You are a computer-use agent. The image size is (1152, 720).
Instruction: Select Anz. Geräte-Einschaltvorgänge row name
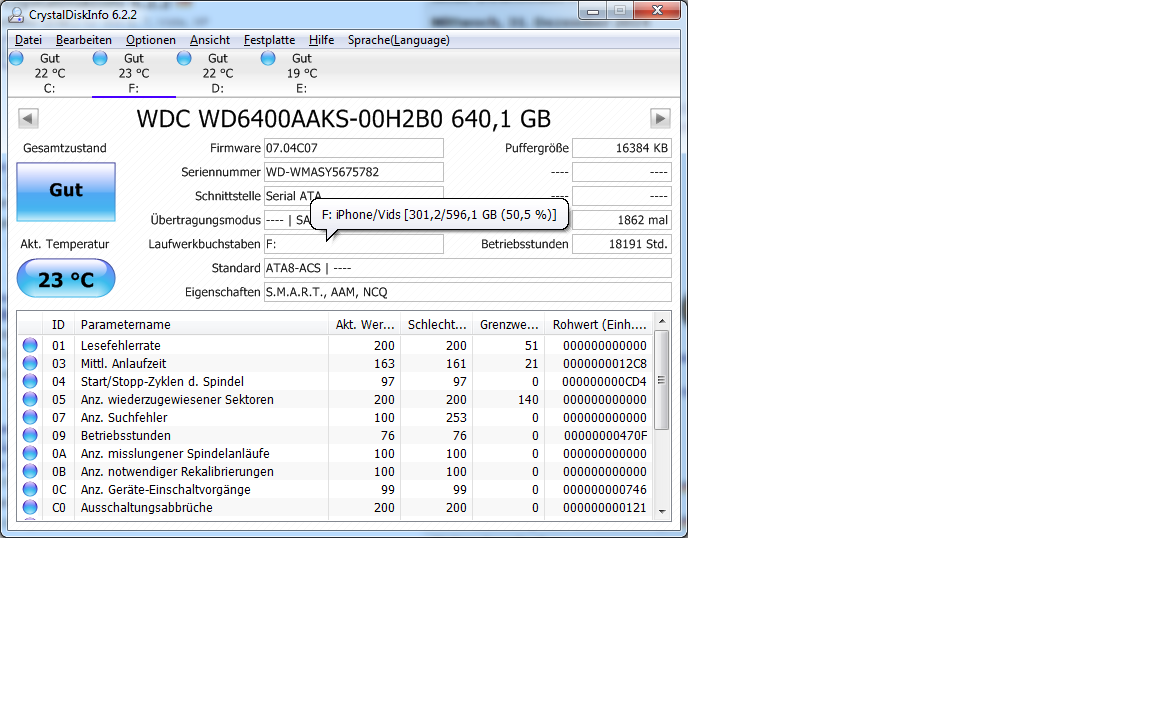coord(165,489)
